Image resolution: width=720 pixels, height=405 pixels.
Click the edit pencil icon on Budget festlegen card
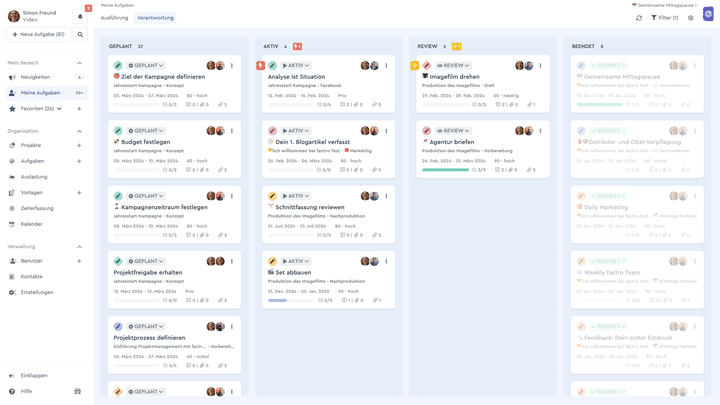(x=118, y=131)
